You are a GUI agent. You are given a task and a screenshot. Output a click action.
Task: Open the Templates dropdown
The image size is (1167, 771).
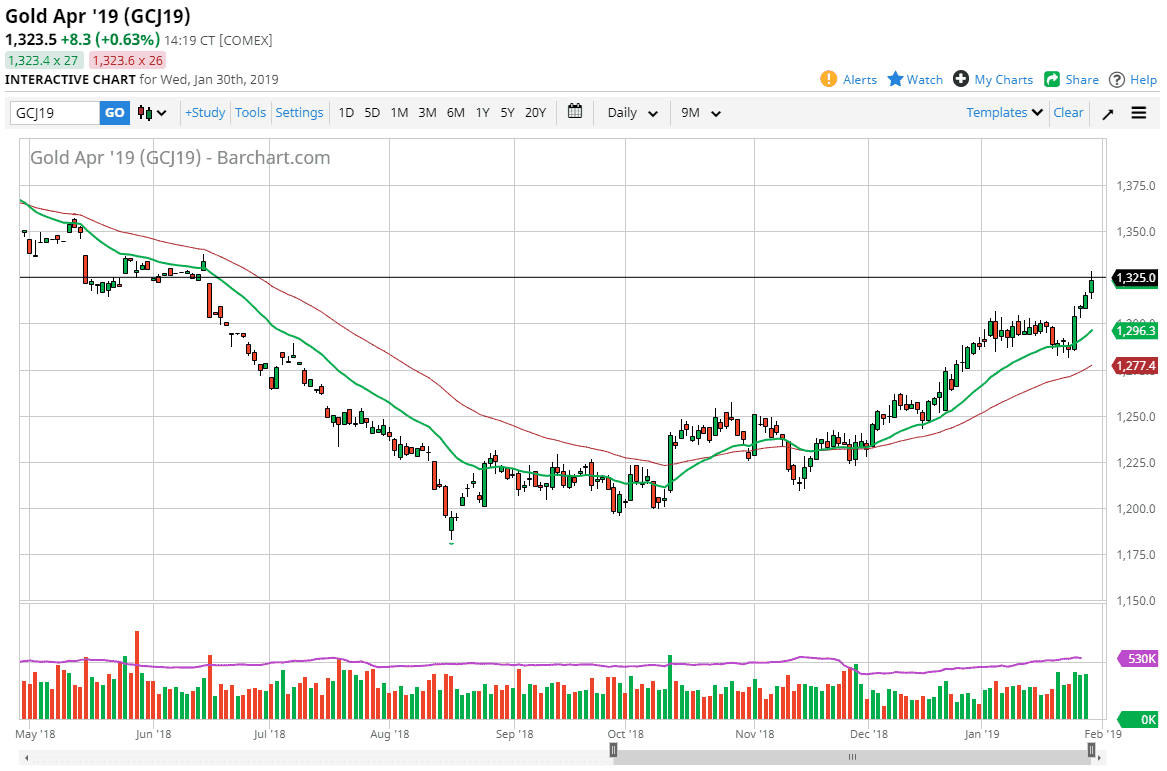(x=1003, y=112)
